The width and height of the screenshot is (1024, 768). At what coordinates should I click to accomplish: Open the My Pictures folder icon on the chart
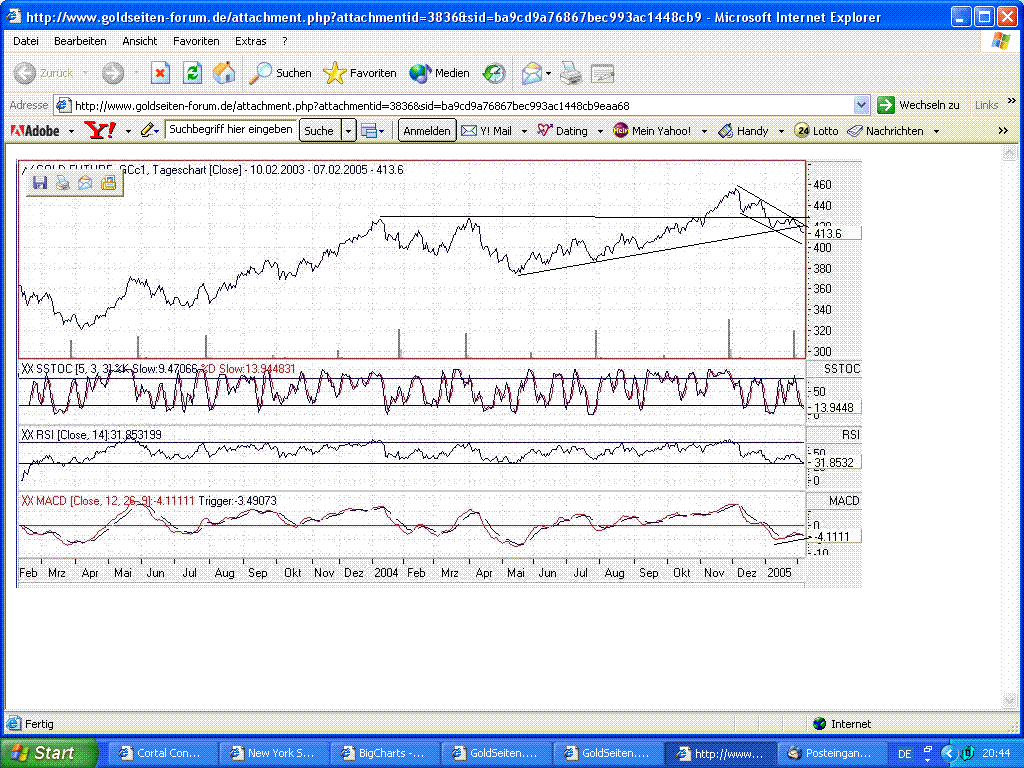tap(108, 183)
